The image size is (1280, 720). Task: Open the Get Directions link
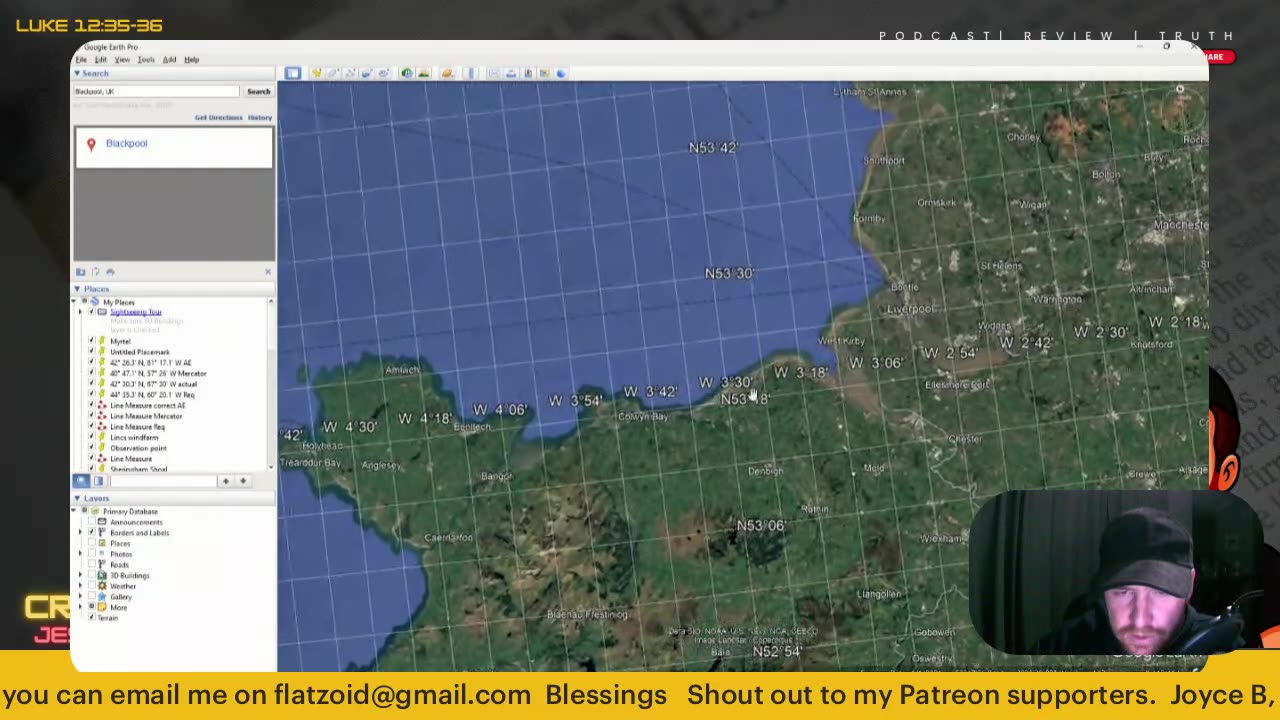click(x=218, y=118)
